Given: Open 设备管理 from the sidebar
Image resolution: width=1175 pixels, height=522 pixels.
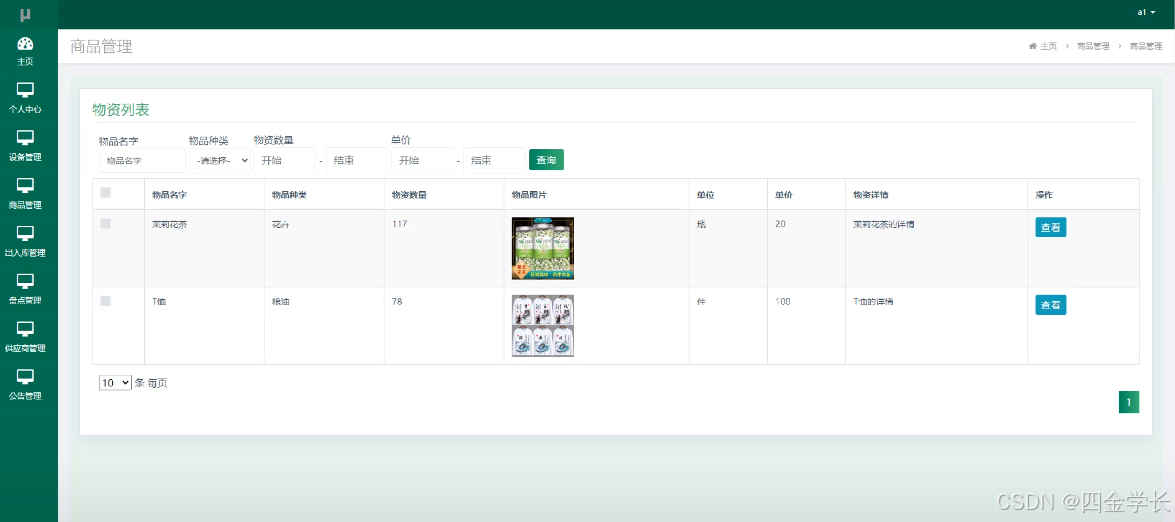Looking at the screenshot, I should [25, 147].
